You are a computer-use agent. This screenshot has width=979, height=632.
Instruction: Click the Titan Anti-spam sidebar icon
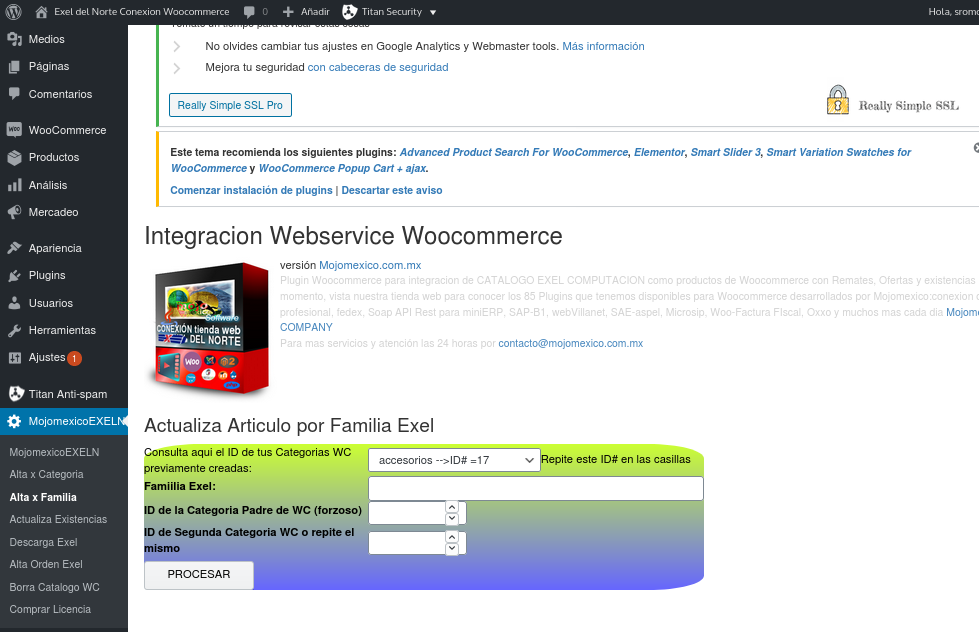[16, 393]
